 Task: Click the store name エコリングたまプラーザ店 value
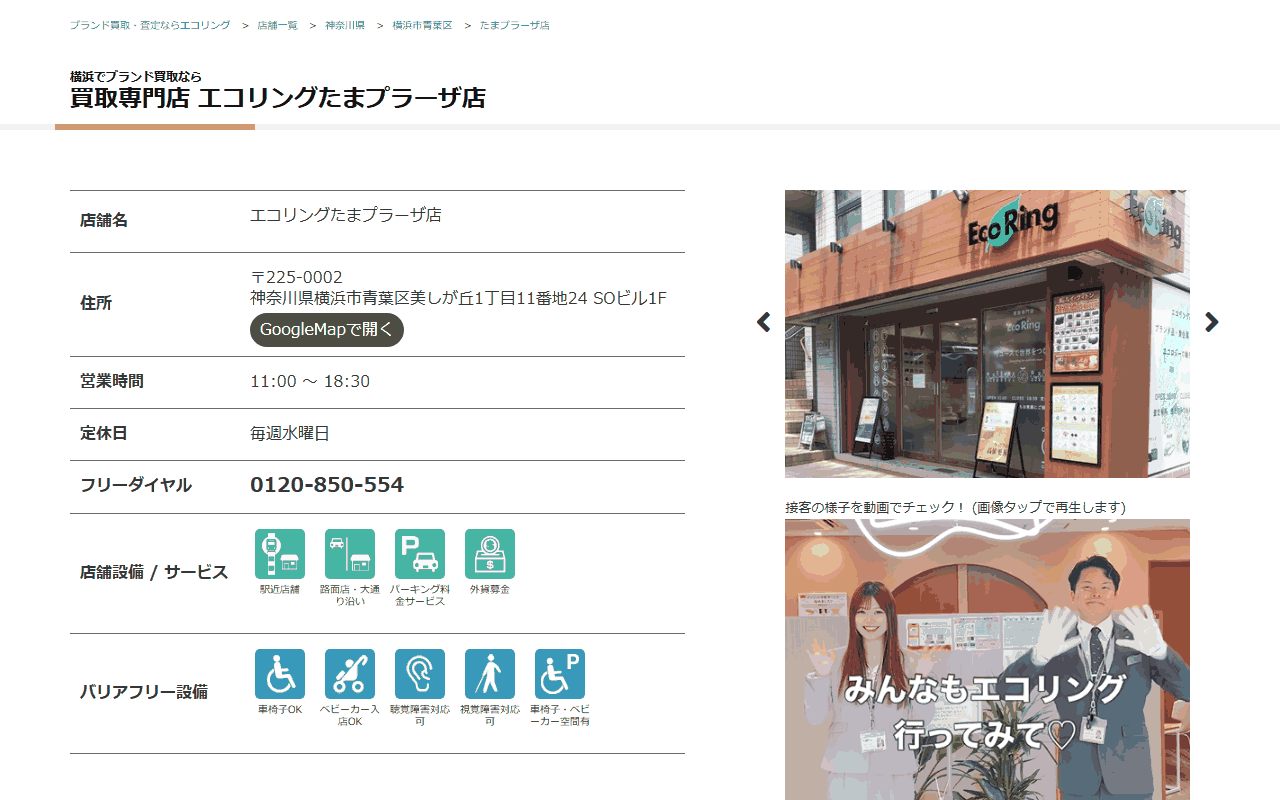346,215
